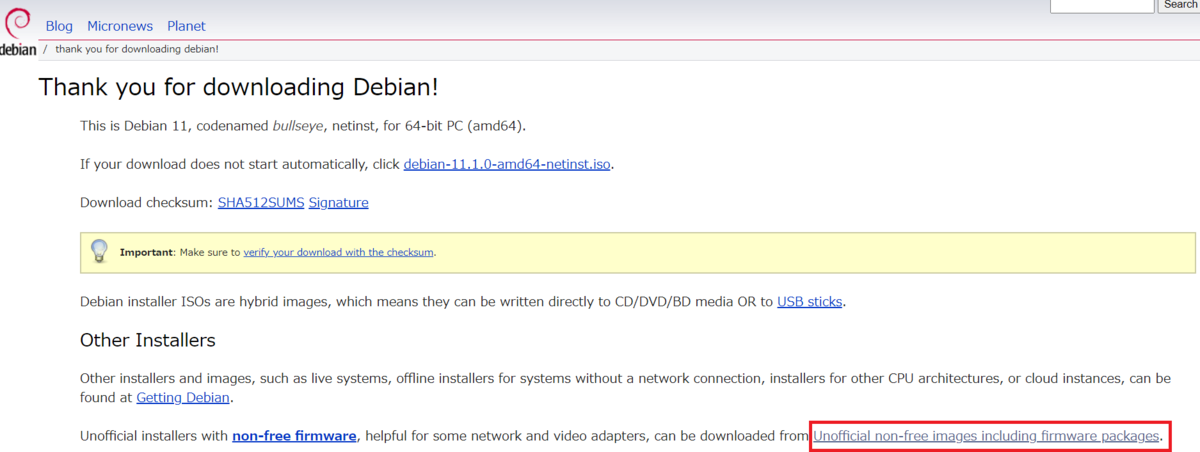Click the bold 'Important' word in the note box

[147, 252]
